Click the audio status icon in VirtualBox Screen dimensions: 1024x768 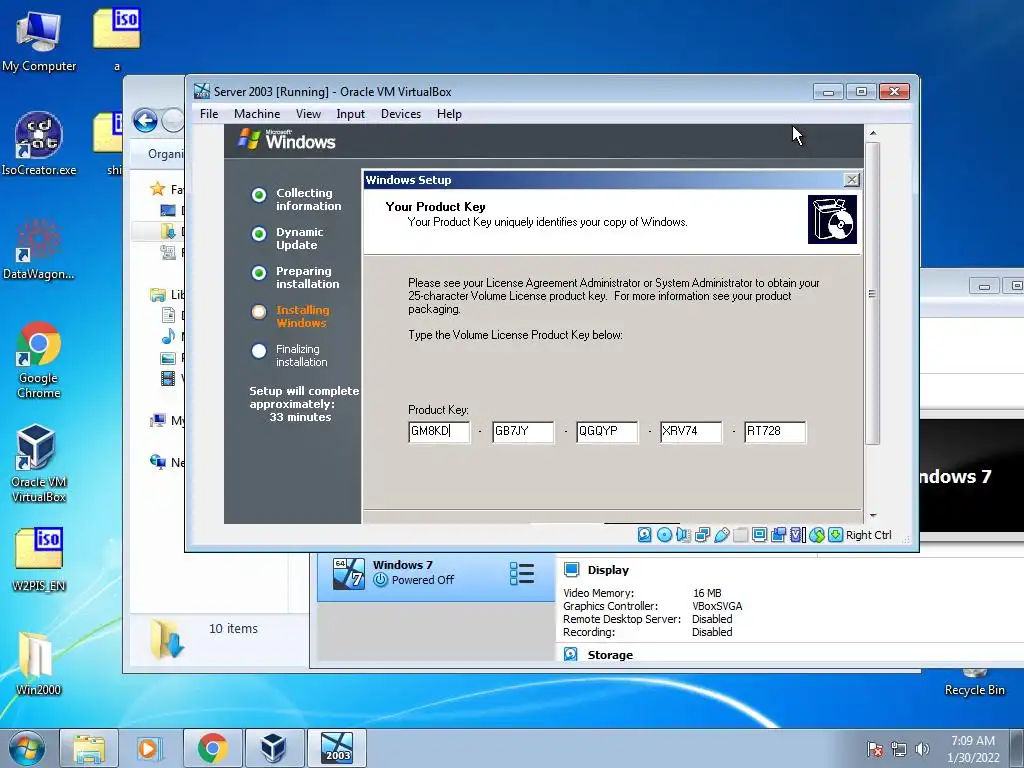point(683,535)
